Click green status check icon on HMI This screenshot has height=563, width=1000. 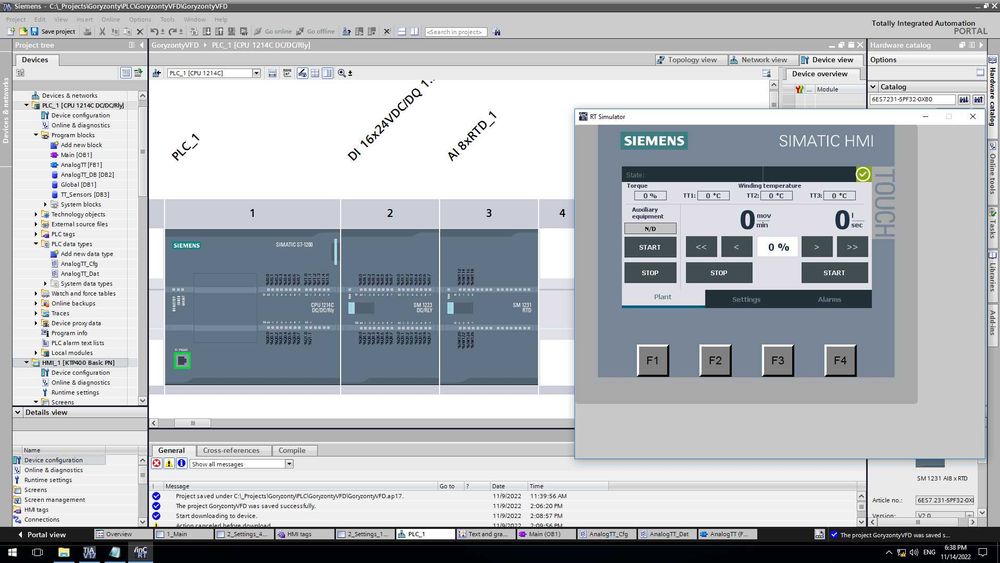(863, 174)
